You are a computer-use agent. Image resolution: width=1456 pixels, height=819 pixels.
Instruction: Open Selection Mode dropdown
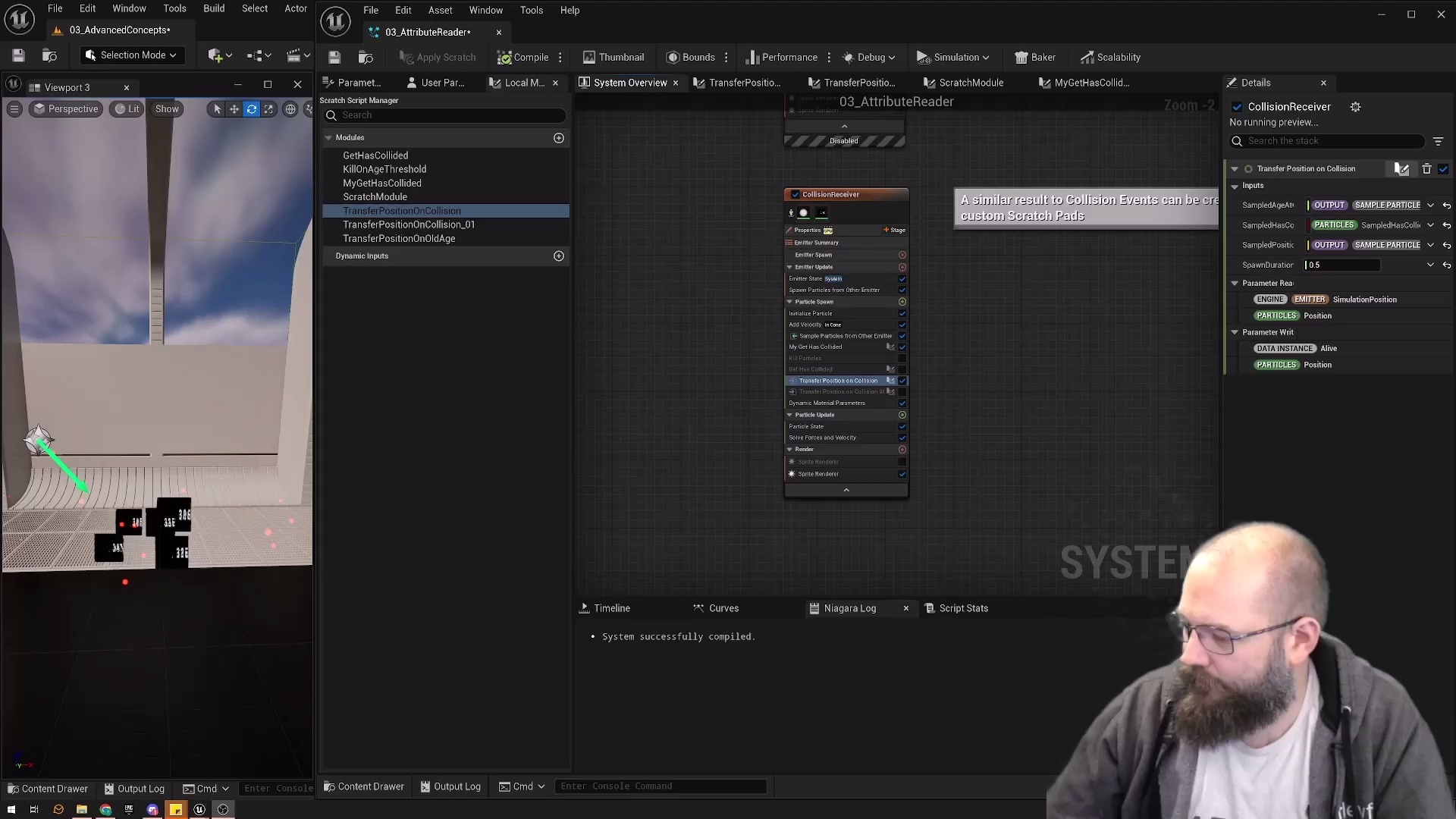pyautogui.click(x=132, y=55)
